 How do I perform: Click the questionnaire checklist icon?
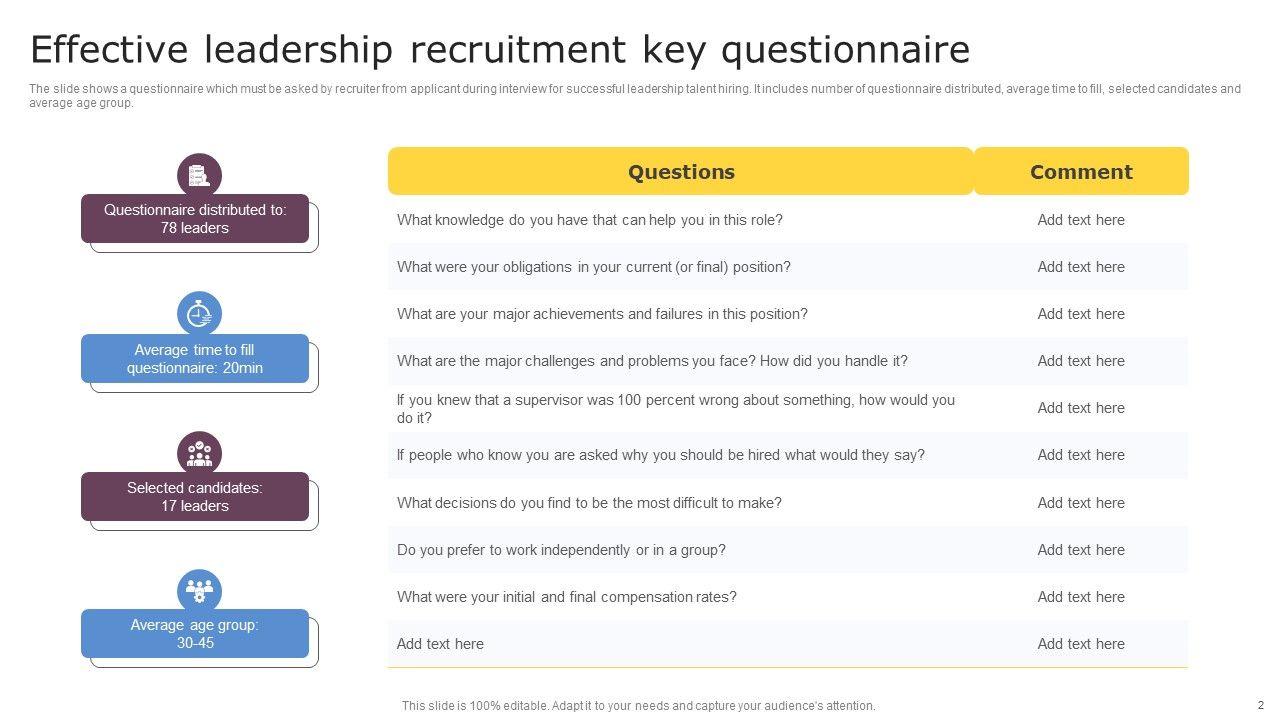[199, 176]
